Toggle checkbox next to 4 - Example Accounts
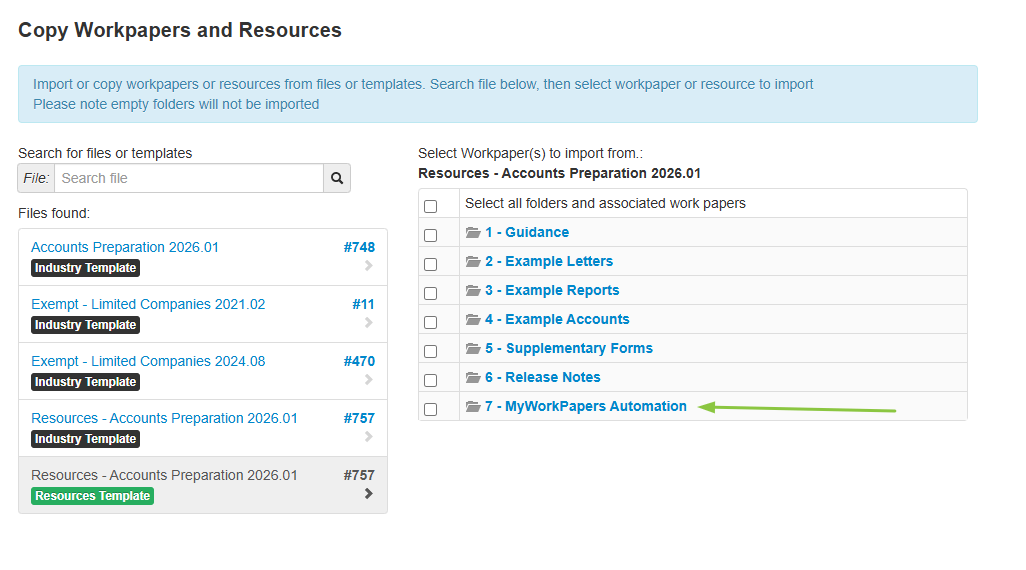The image size is (1026, 570). point(431,322)
